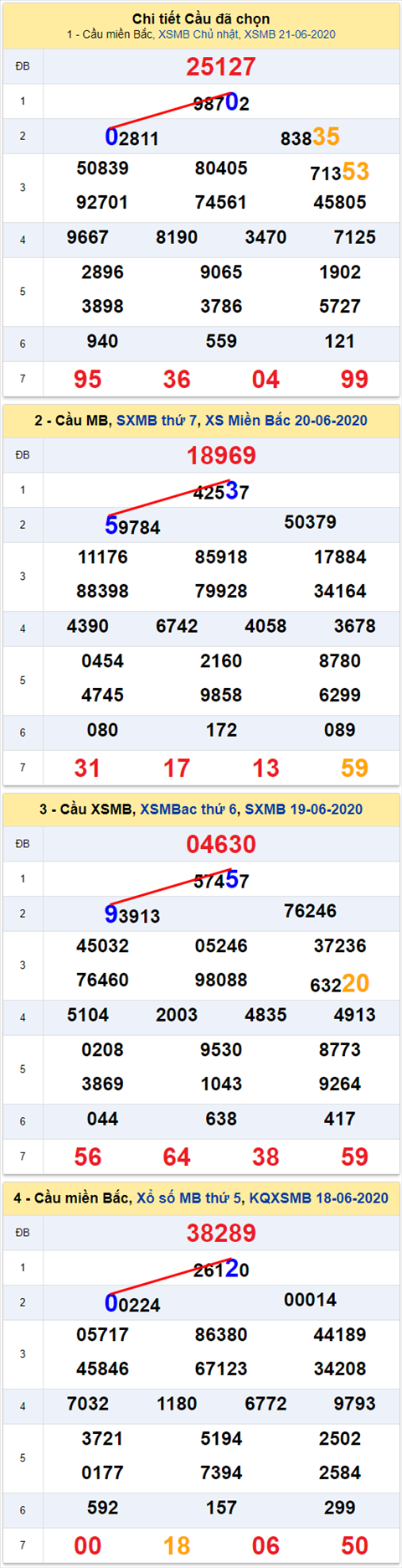Click orange number 18 in table 4

[x=177, y=1546]
